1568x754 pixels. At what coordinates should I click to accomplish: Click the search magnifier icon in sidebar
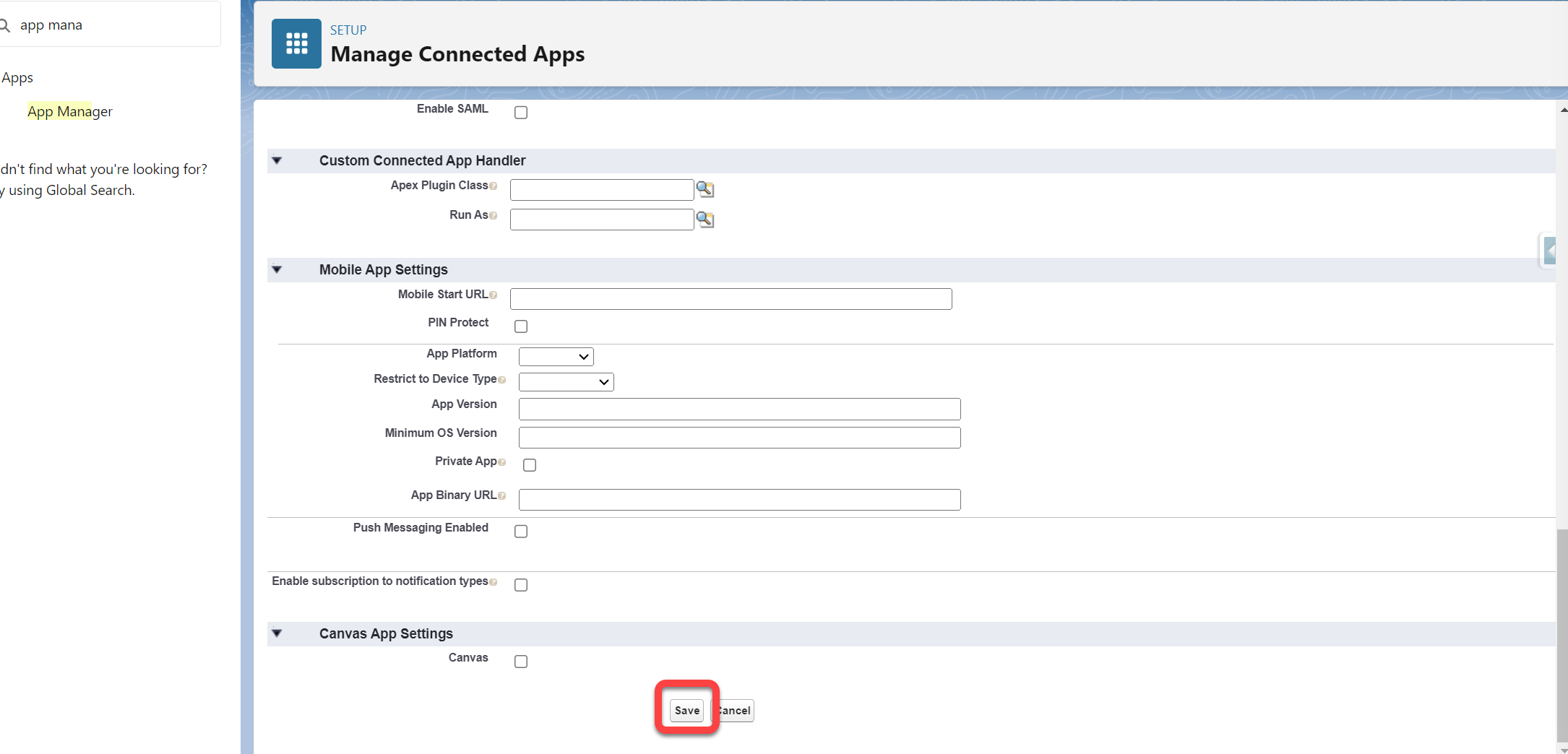(x=5, y=26)
